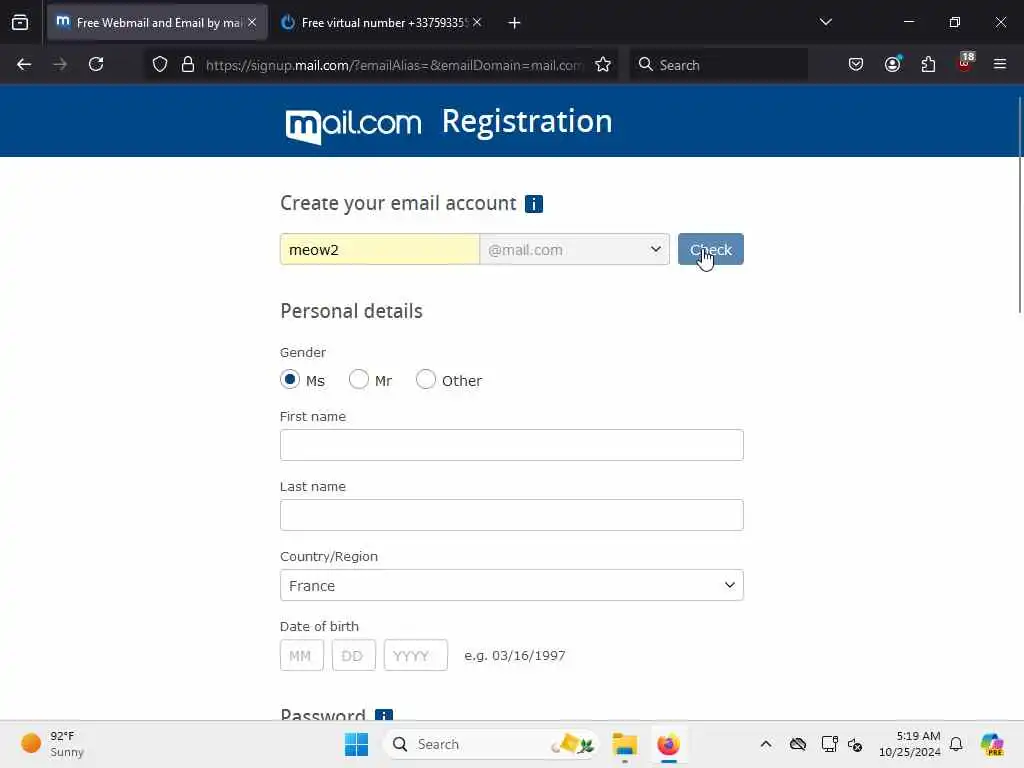The width and height of the screenshot is (1024, 768).
Task: Open weather widget showing 92°F Sunny
Action: (54, 744)
